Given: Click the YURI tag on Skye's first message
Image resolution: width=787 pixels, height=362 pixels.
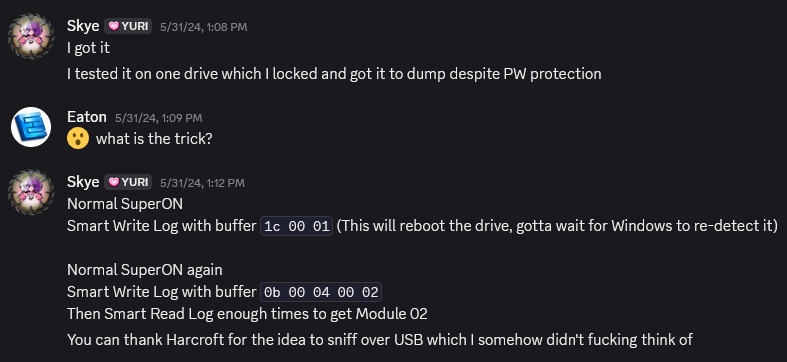Looking at the screenshot, I should (x=128, y=26).
